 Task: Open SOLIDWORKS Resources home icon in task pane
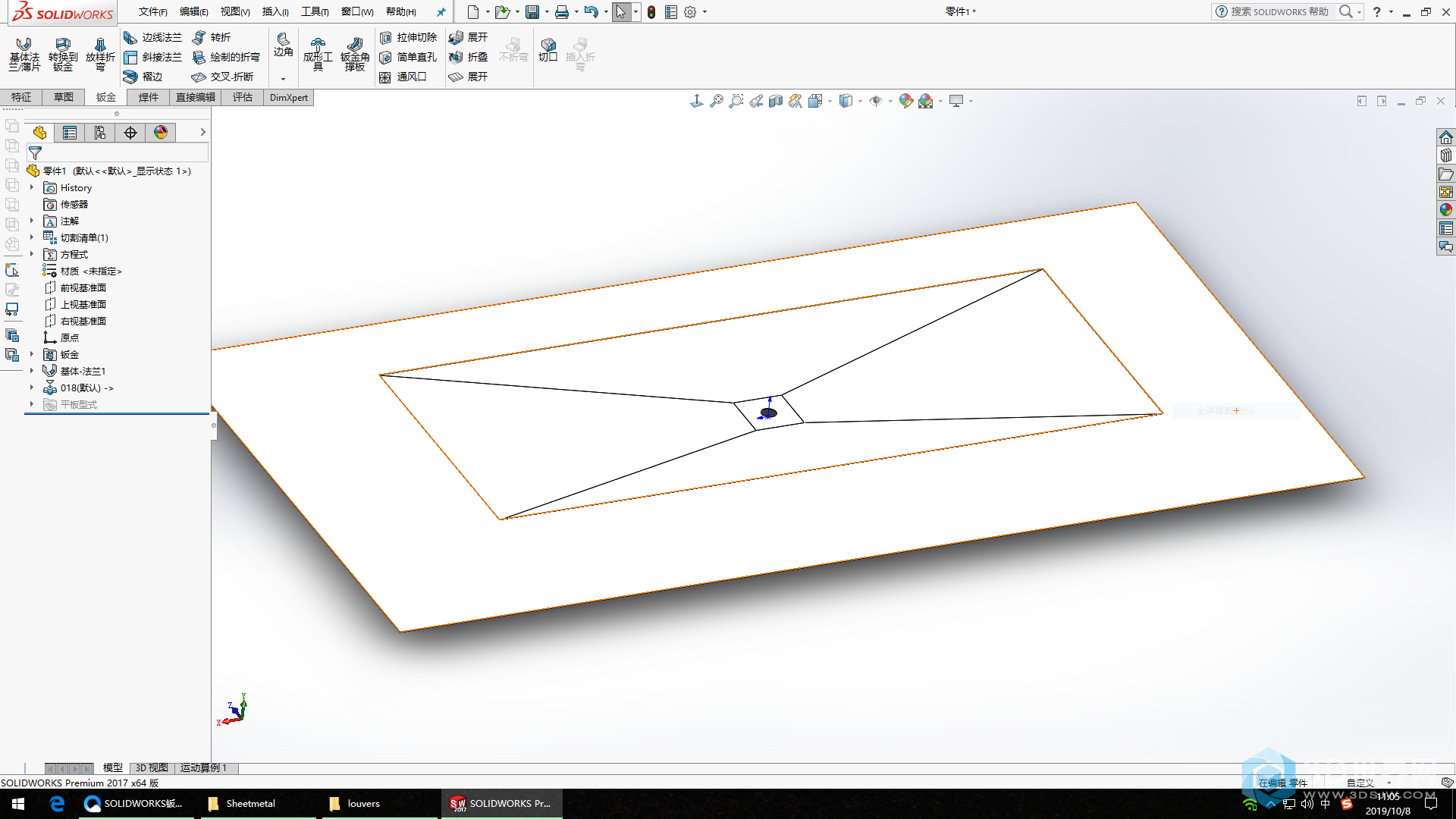pyautogui.click(x=1446, y=137)
